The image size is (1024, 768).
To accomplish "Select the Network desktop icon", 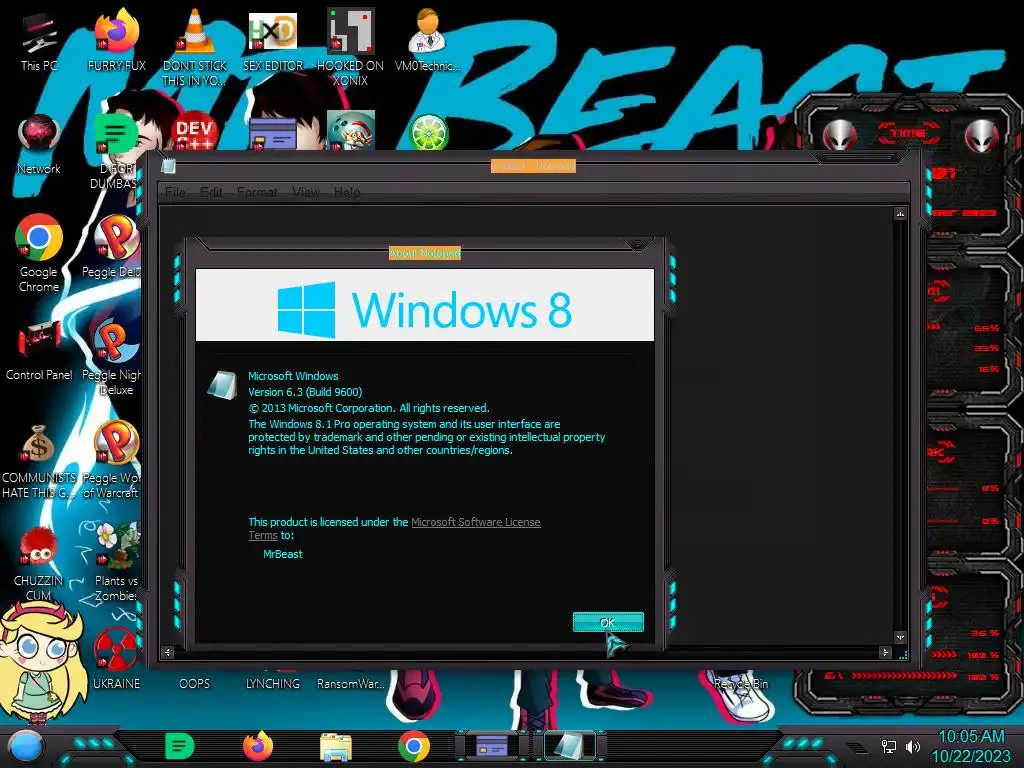I will click(39, 144).
